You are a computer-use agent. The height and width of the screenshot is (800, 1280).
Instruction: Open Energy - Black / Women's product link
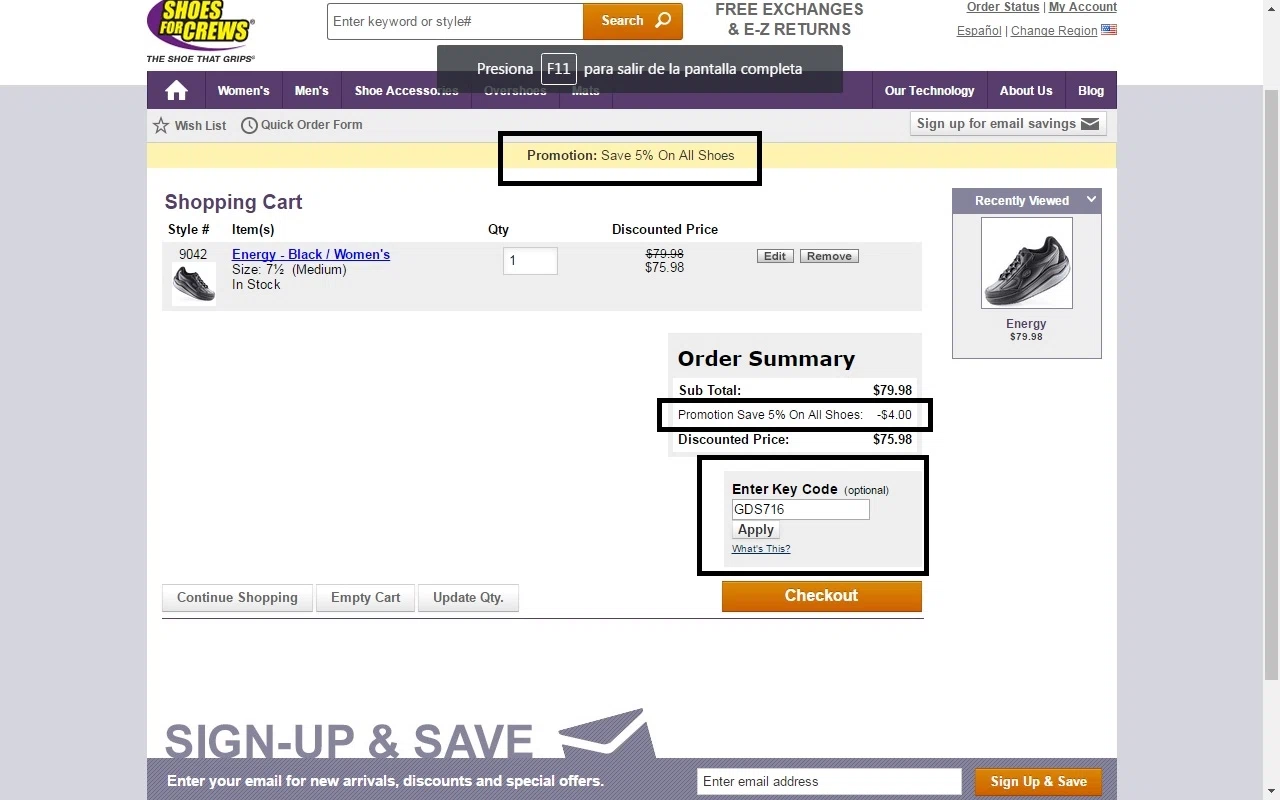pos(311,254)
